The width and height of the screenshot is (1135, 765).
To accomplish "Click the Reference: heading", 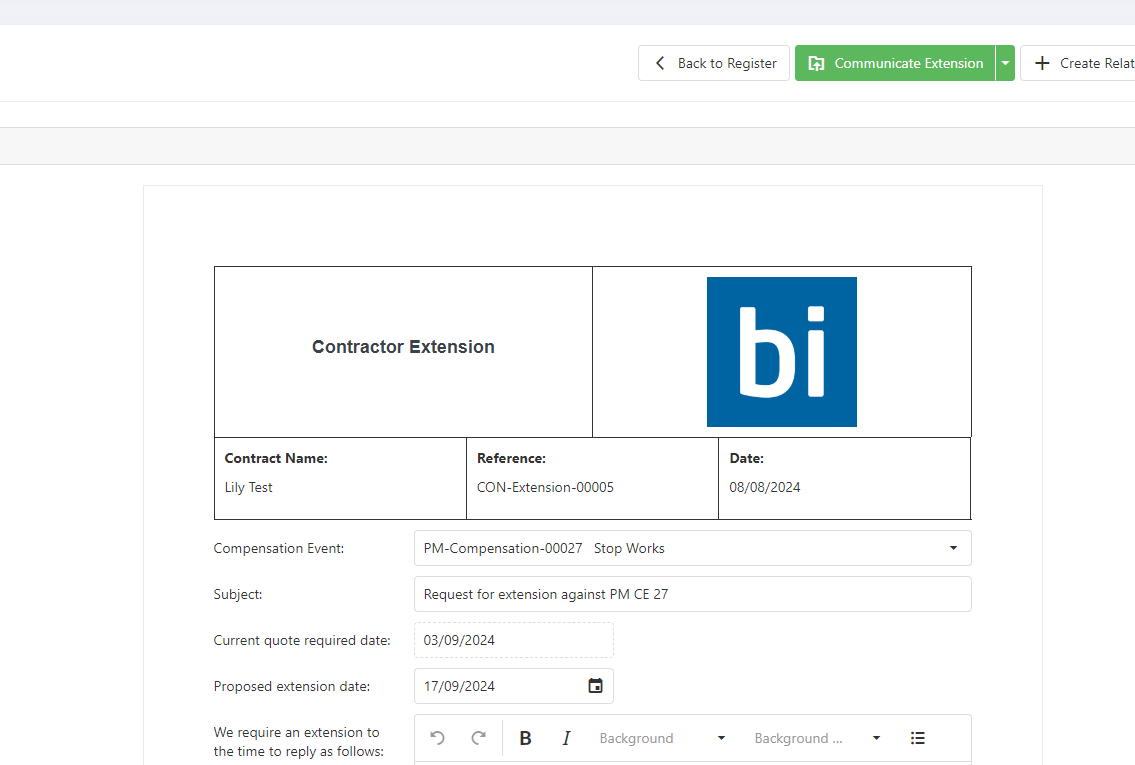I will [511, 458].
